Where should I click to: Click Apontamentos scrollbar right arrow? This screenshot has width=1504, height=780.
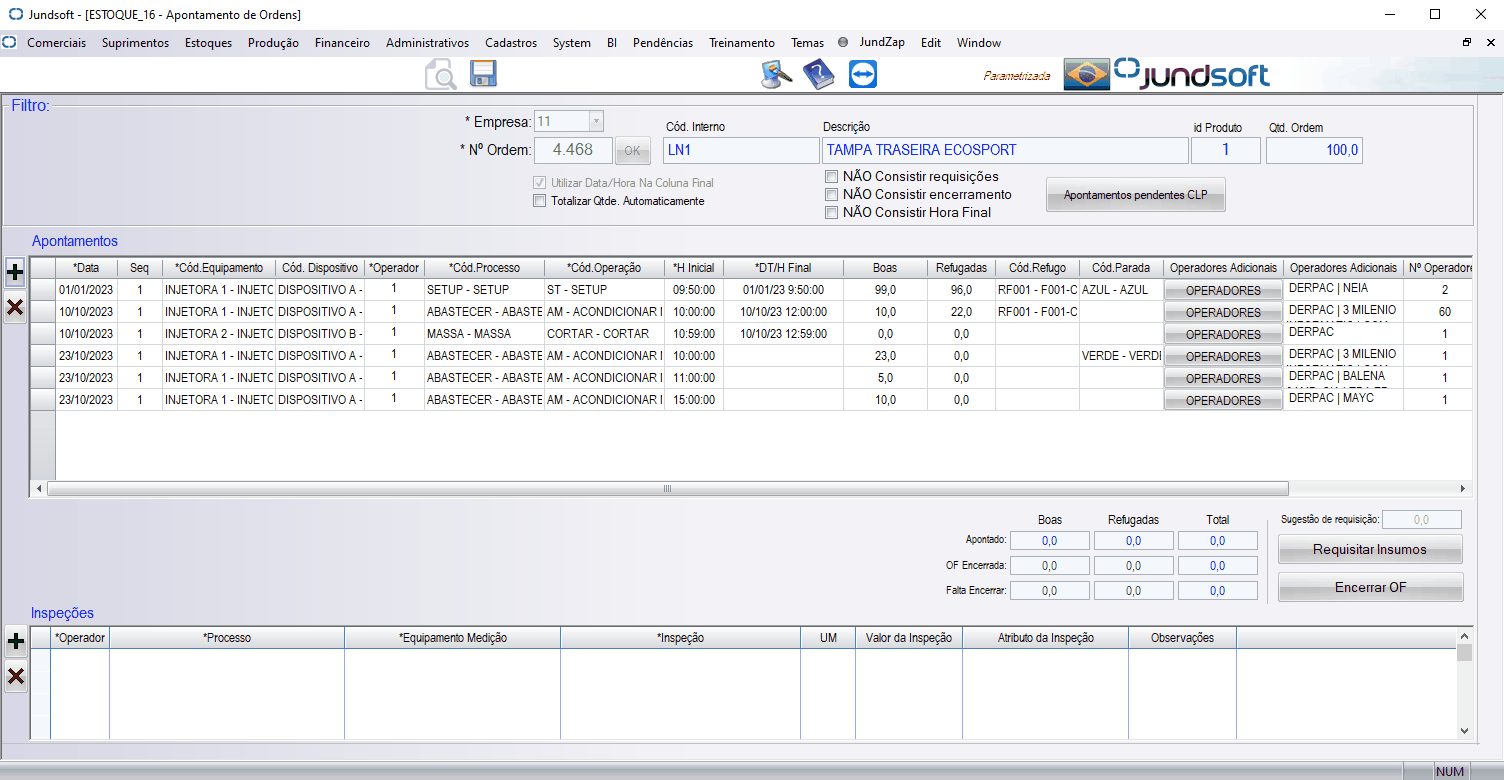(1462, 489)
